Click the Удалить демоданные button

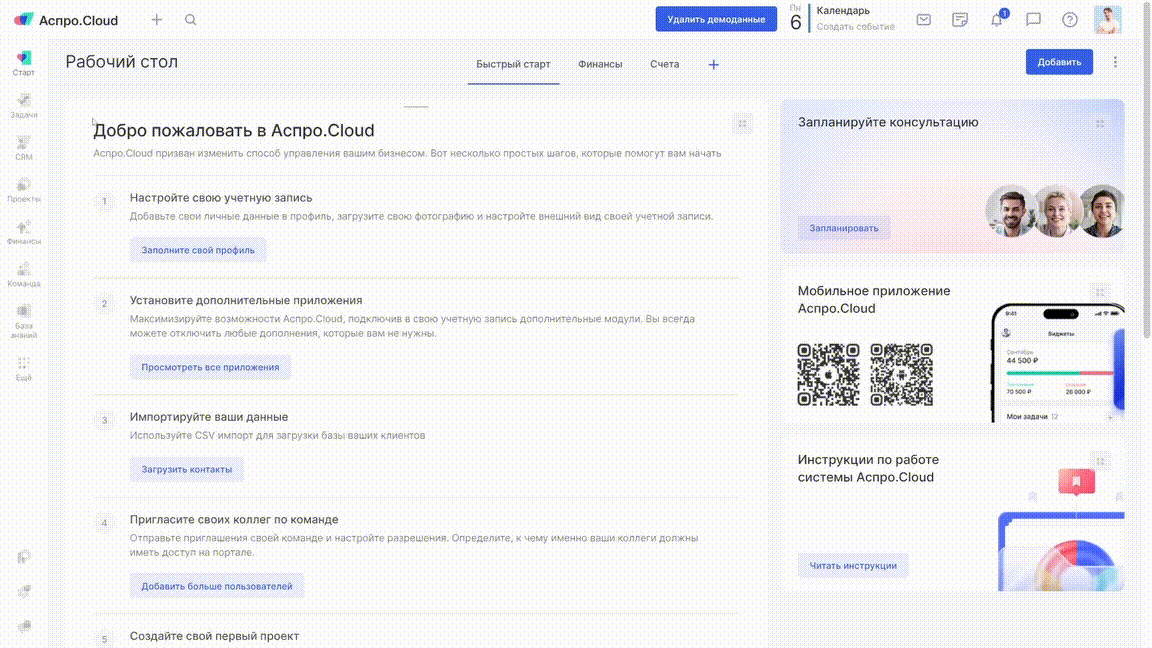[716, 19]
